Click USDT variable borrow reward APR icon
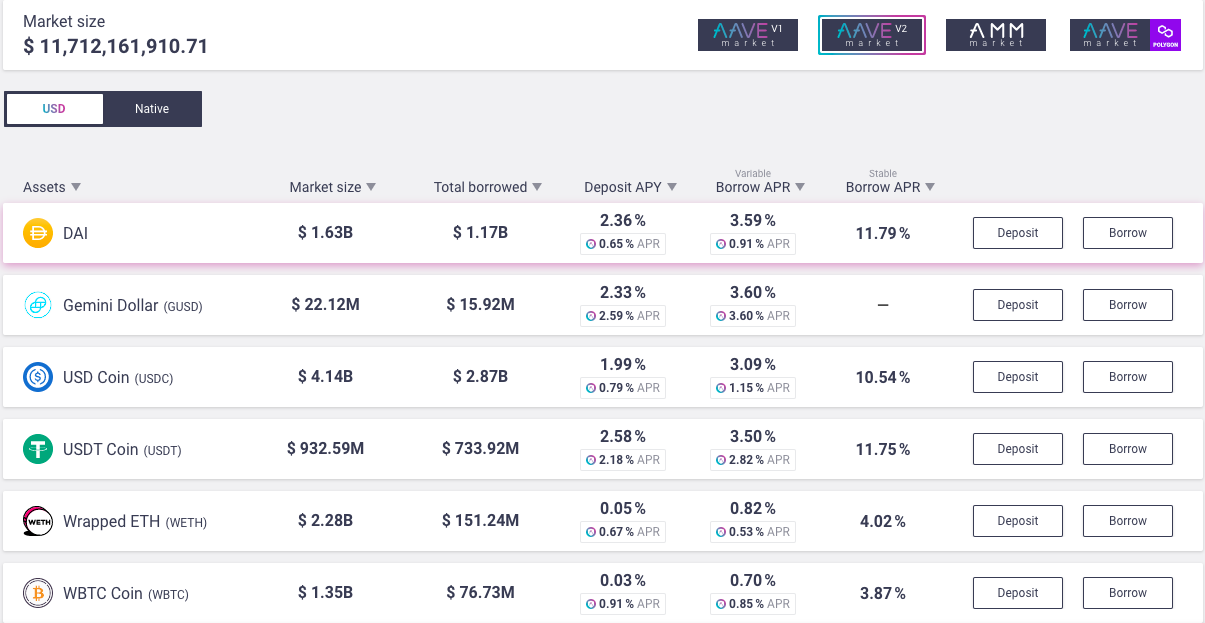Image resolution: width=1205 pixels, height=623 pixels. coord(721,460)
